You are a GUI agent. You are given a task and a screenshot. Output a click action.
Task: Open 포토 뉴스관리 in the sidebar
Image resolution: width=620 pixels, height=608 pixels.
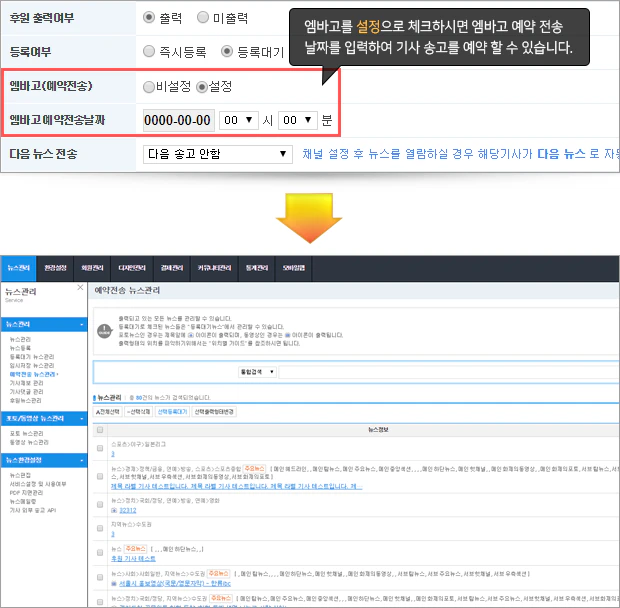[x=26, y=433]
